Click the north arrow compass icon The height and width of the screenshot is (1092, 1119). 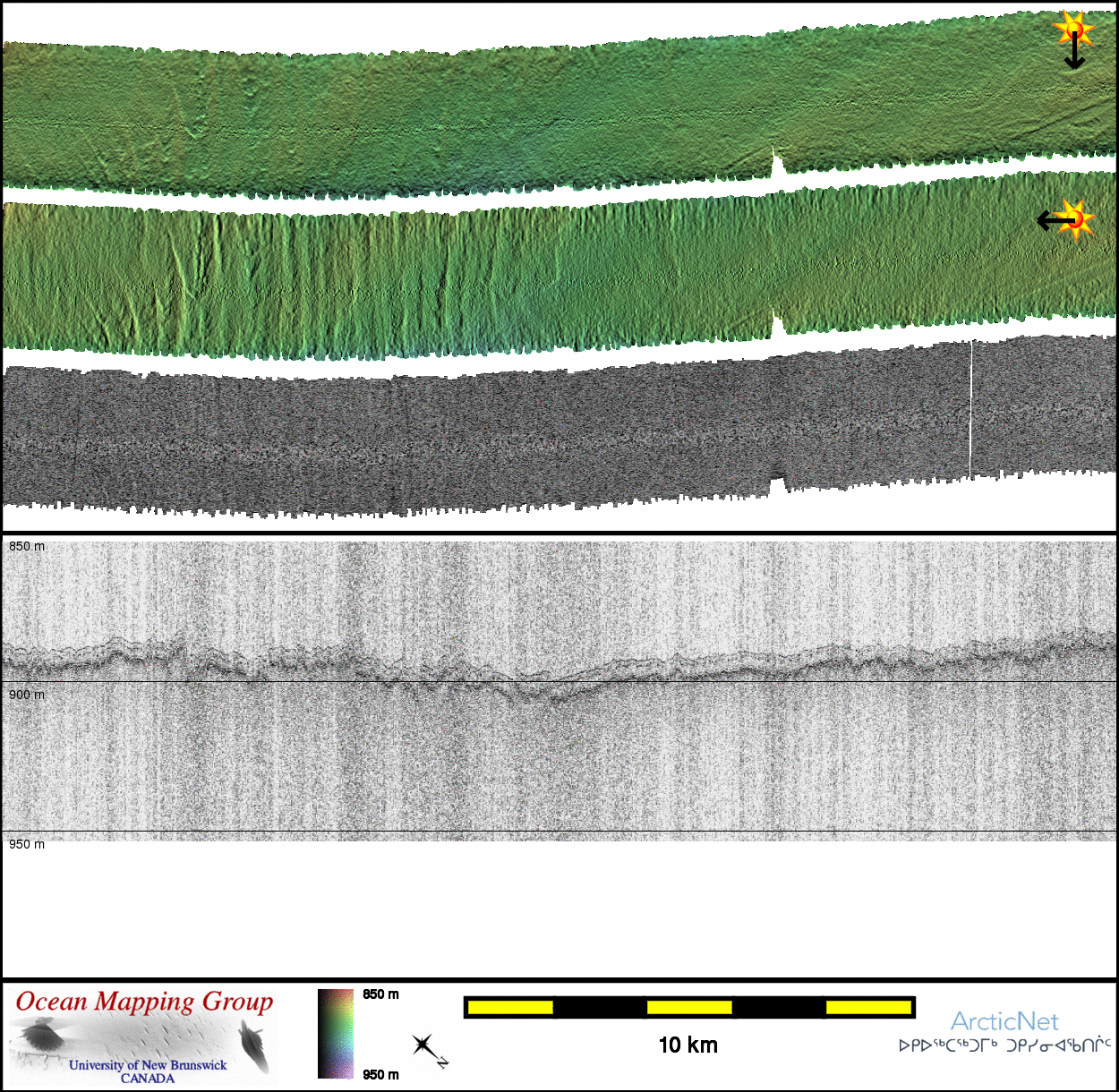tap(427, 1049)
